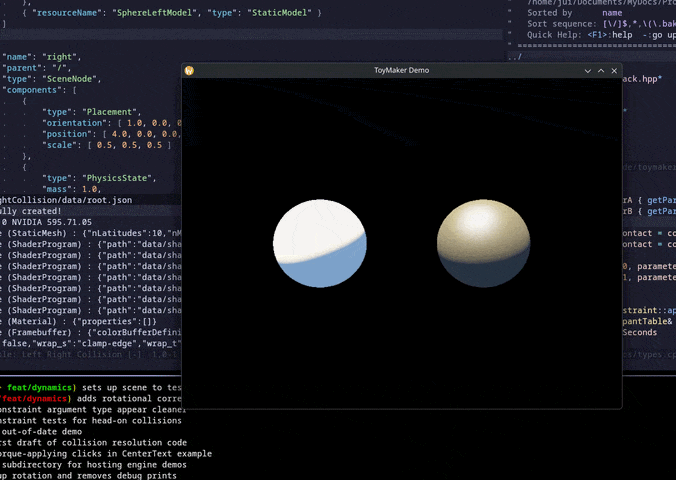
Task: Click the "position": [ 4.0, 0.0 line
Action: point(112,134)
